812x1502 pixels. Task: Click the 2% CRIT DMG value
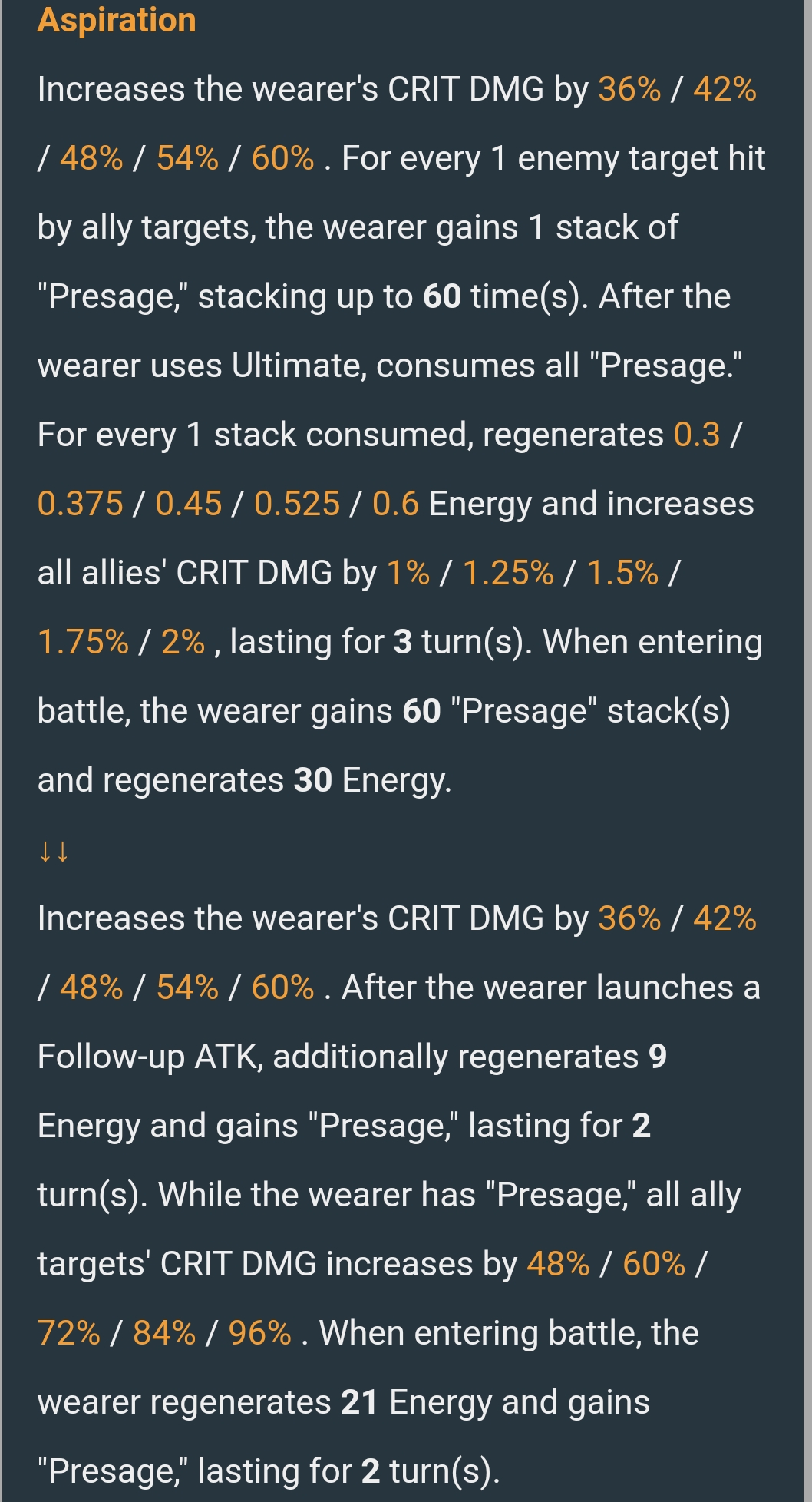pos(183,642)
